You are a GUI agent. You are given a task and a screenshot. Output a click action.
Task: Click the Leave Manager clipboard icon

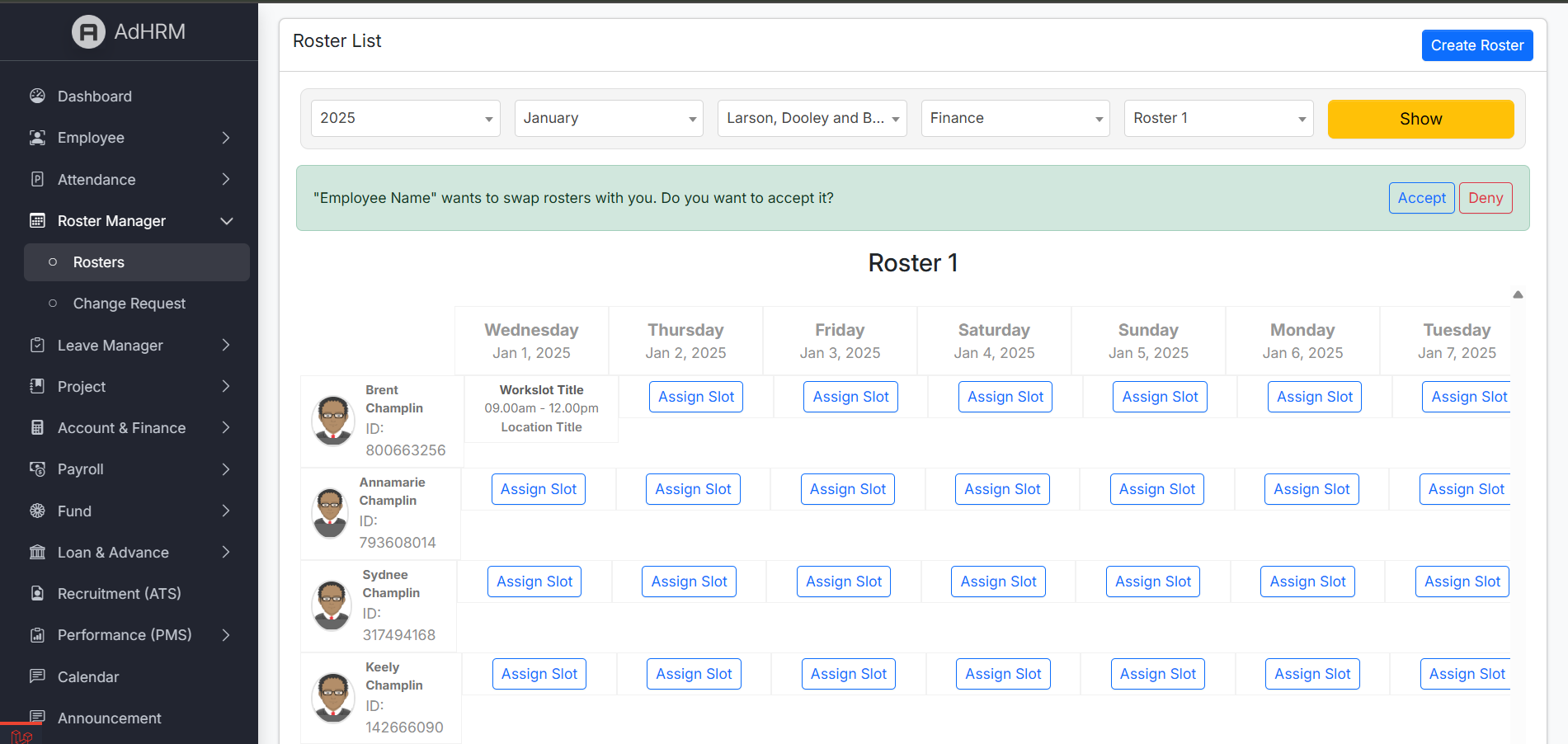(x=37, y=345)
